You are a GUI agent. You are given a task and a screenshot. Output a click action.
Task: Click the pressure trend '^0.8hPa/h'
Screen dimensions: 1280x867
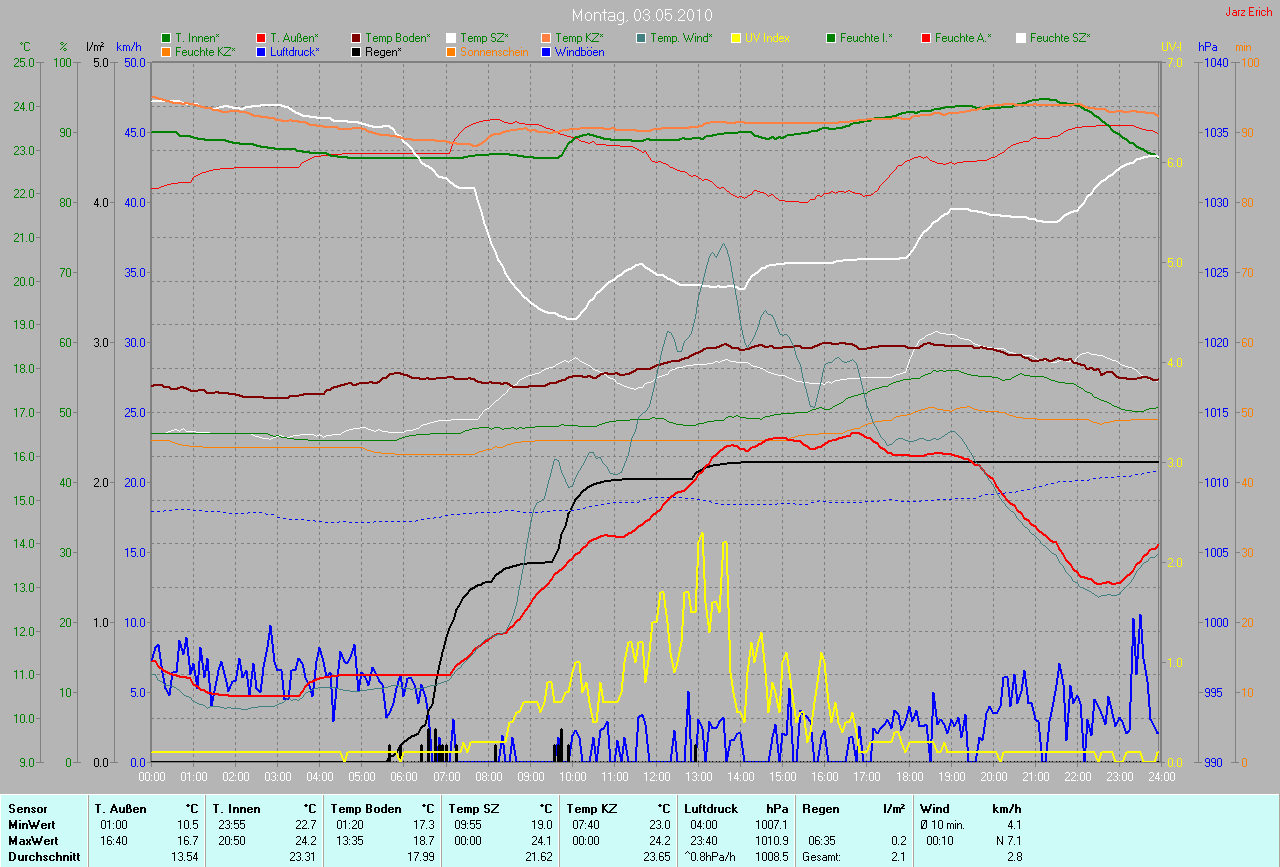(x=710, y=857)
